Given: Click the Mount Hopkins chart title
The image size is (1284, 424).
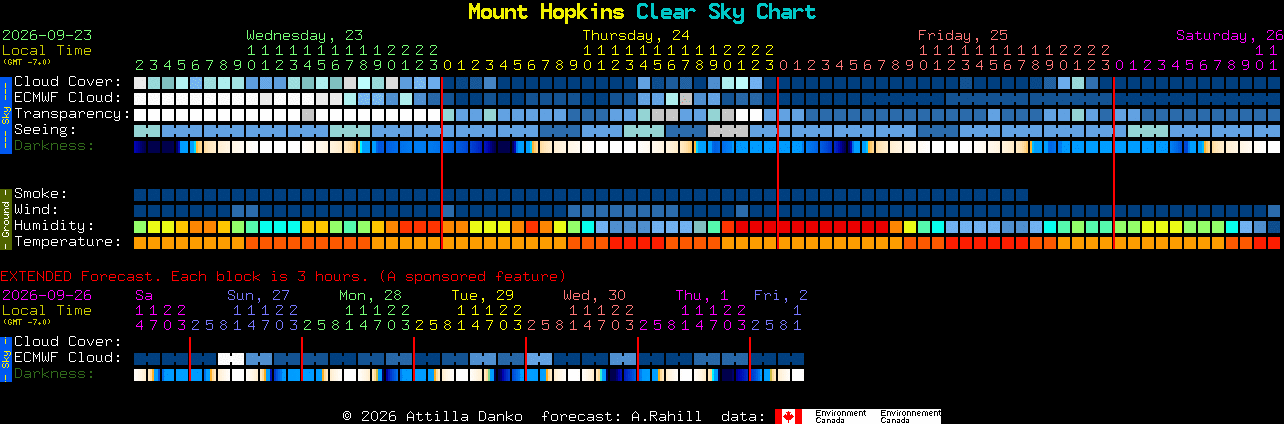Looking at the screenshot, I should click(547, 12).
